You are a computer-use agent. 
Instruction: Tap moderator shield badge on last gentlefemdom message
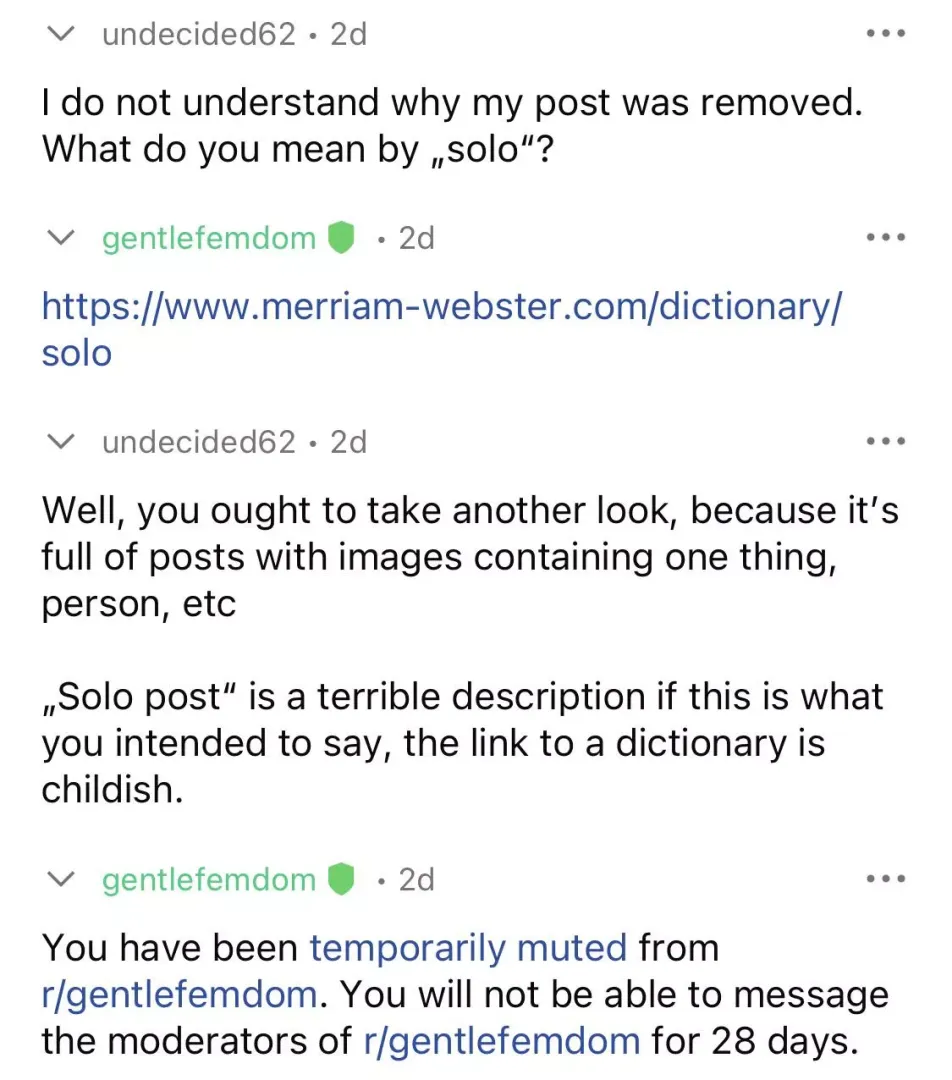pos(340,879)
